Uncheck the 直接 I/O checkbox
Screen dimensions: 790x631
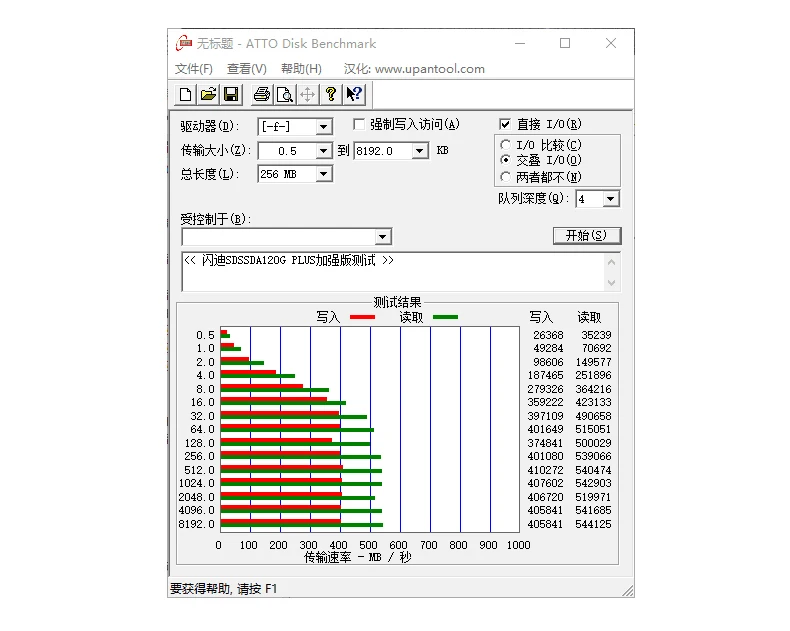tap(505, 125)
